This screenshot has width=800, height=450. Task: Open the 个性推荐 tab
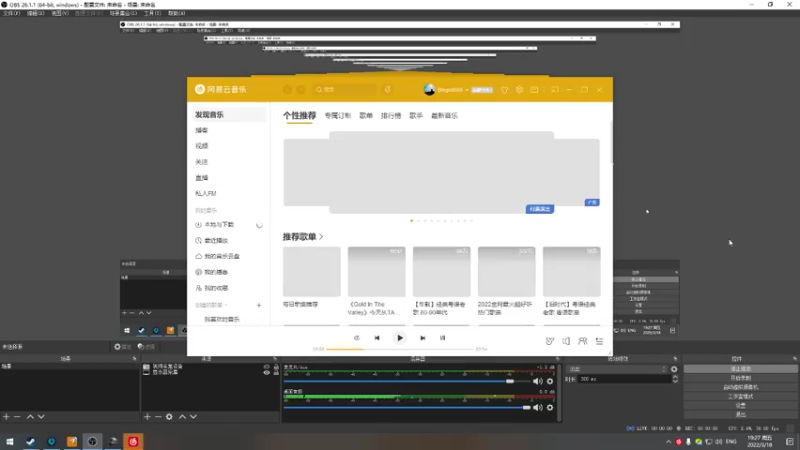click(299, 116)
